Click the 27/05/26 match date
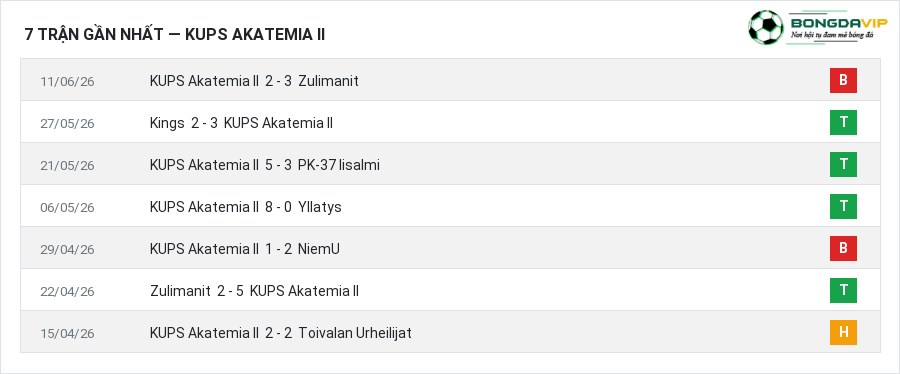This screenshot has width=900, height=374. click(67, 123)
